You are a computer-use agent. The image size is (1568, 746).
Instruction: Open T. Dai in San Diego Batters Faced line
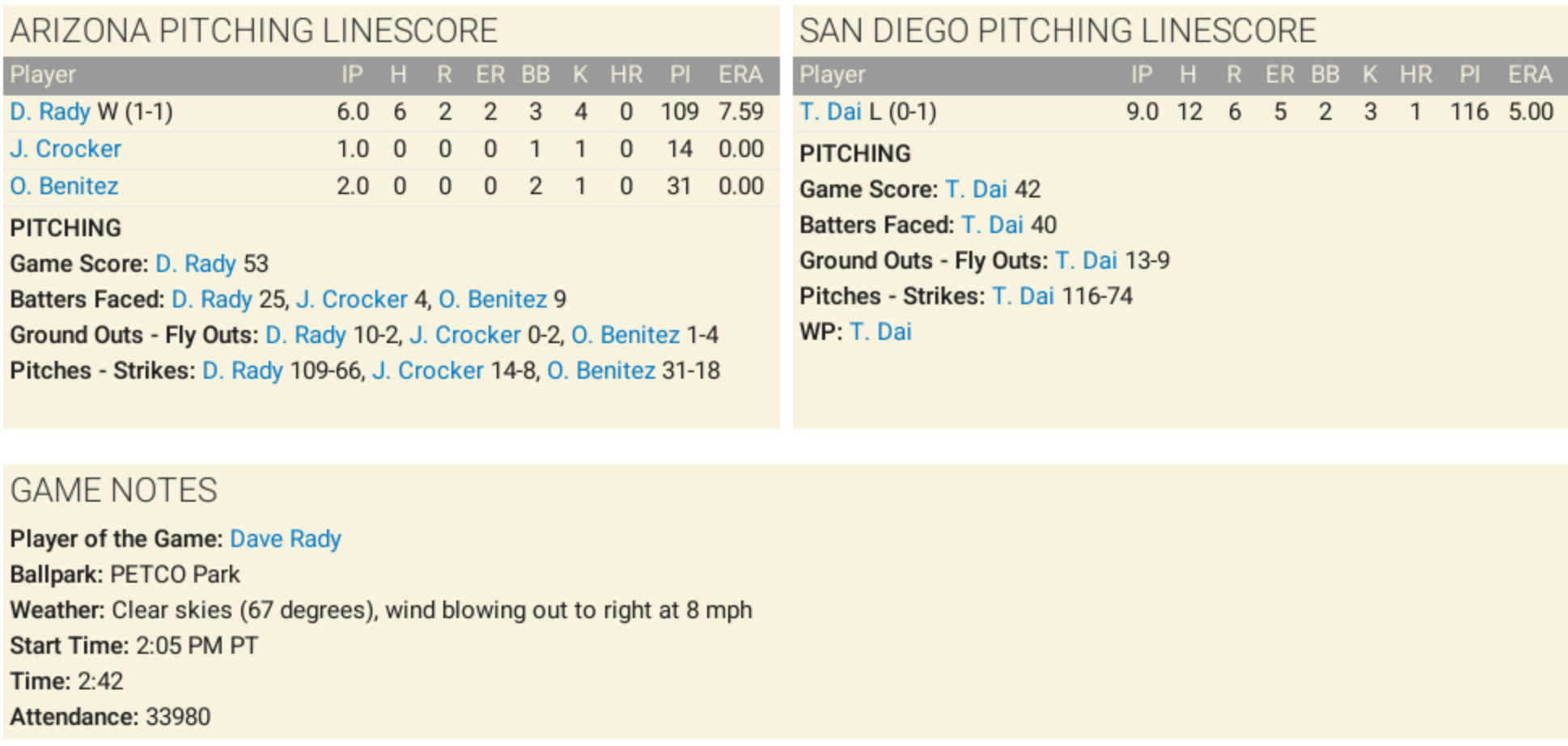pos(992,225)
